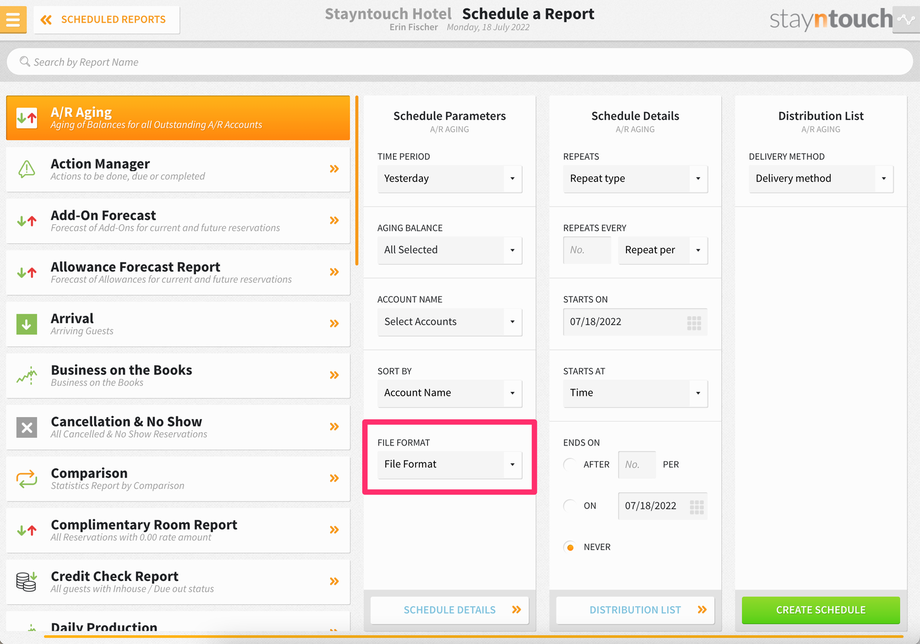
Task: Open the Time Period Yesterday dropdown
Action: coord(449,179)
